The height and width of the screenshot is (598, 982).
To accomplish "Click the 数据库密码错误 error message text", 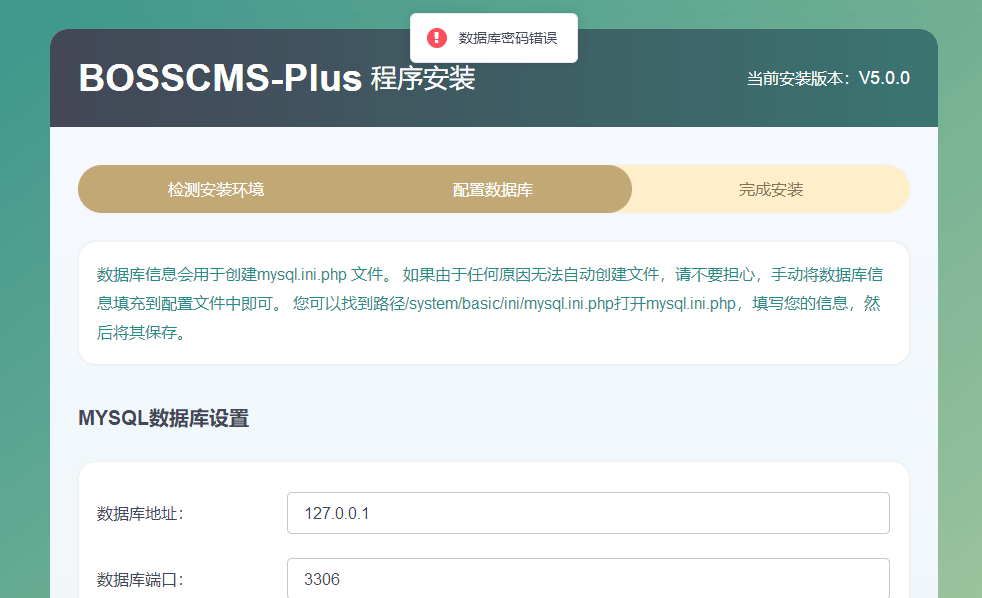I will (507, 38).
